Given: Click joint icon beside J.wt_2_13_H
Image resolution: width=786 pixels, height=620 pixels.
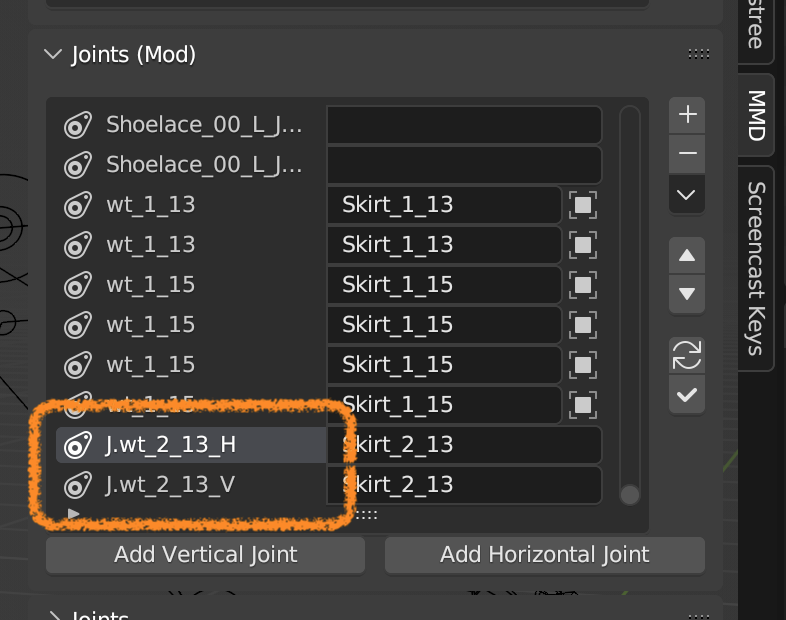Looking at the screenshot, I should click(x=76, y=445).
